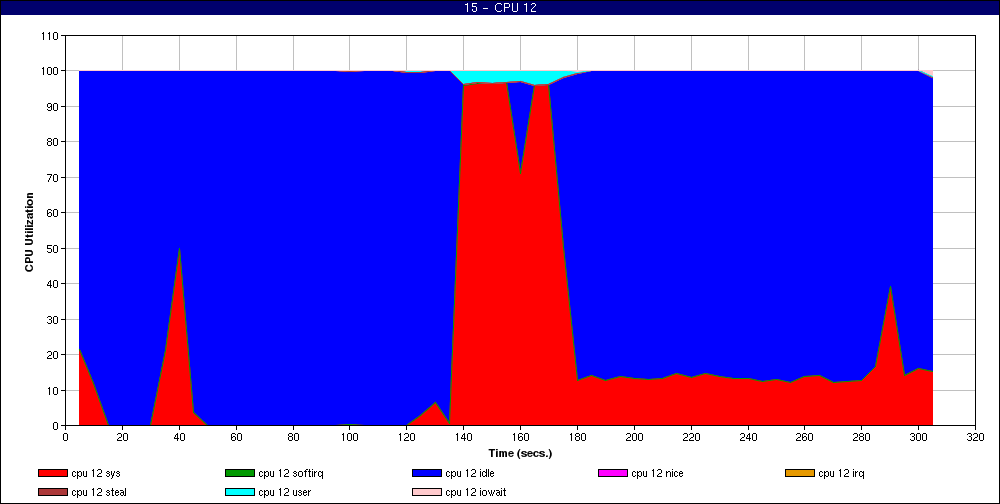Click the 'CPU Utilization' axis title

pos(29,232)
